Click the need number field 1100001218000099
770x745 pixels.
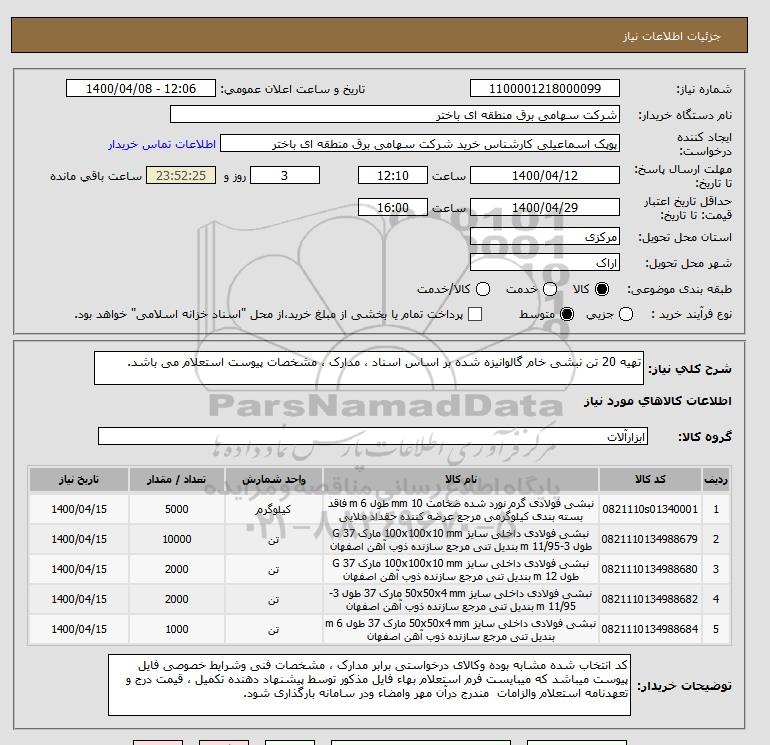(x=545, y=88)
